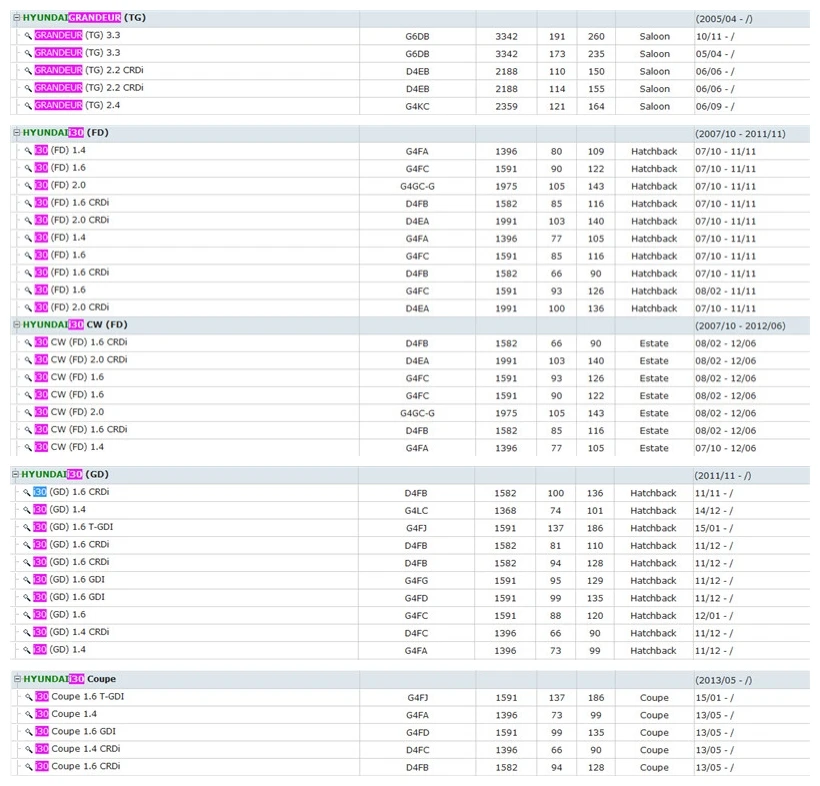This screenshot has height=786, width=820.
Task: Click the 1368 displacement cell
Action: pyautogui.click(x=505, y=510)
